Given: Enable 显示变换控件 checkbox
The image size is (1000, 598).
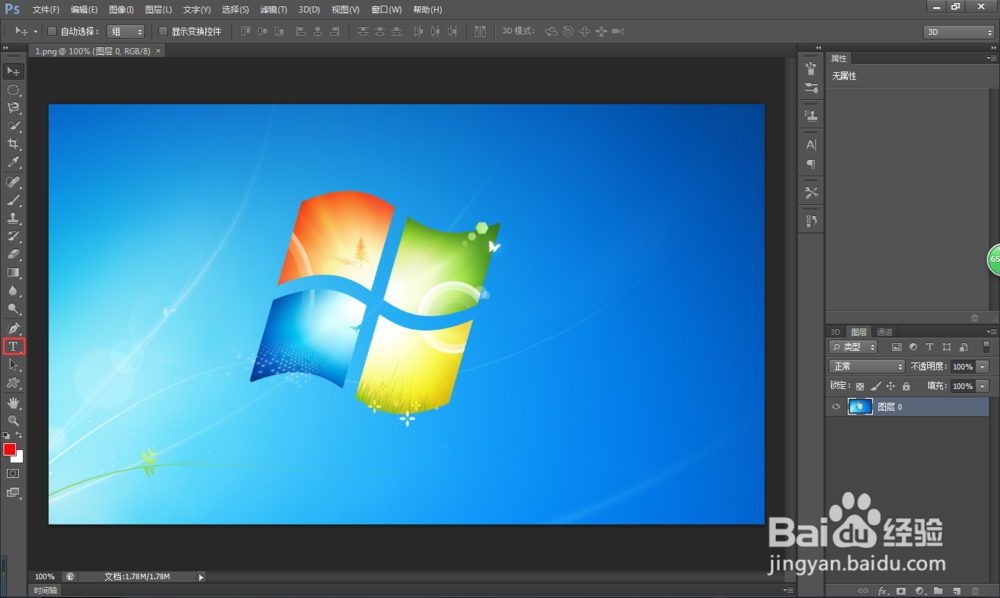Looking at the screenshot, I should [x=163, y=31].
